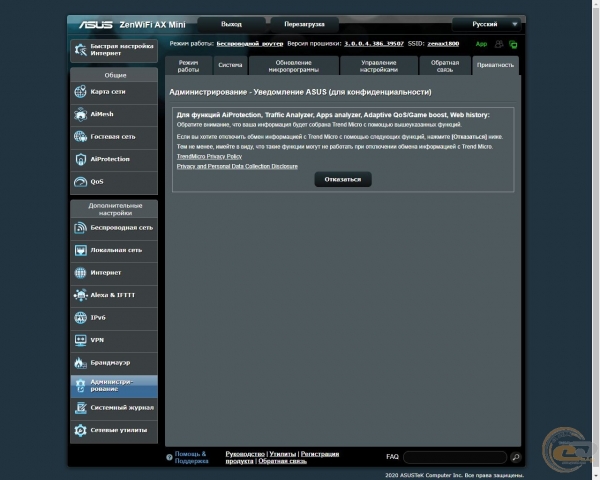
Task: Click the Утилиты link in the footer
Action: (x=283, y=454)
